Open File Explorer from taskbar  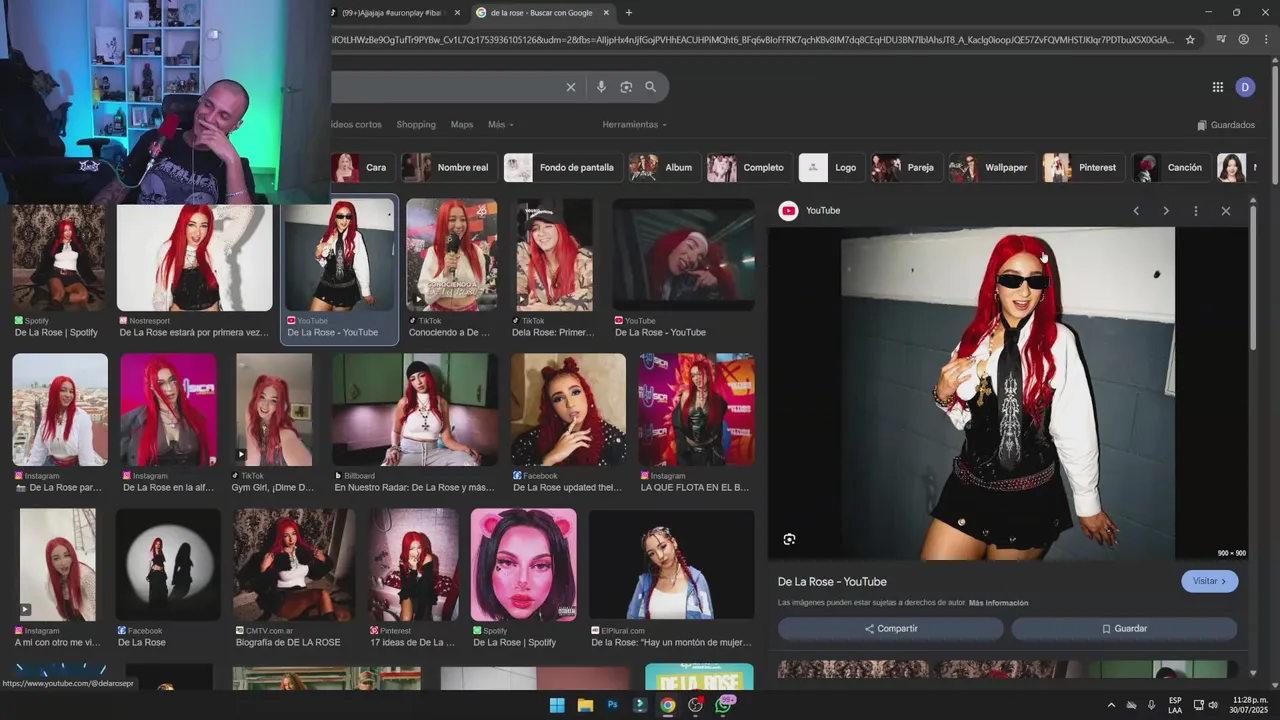(x=585, y=705)
